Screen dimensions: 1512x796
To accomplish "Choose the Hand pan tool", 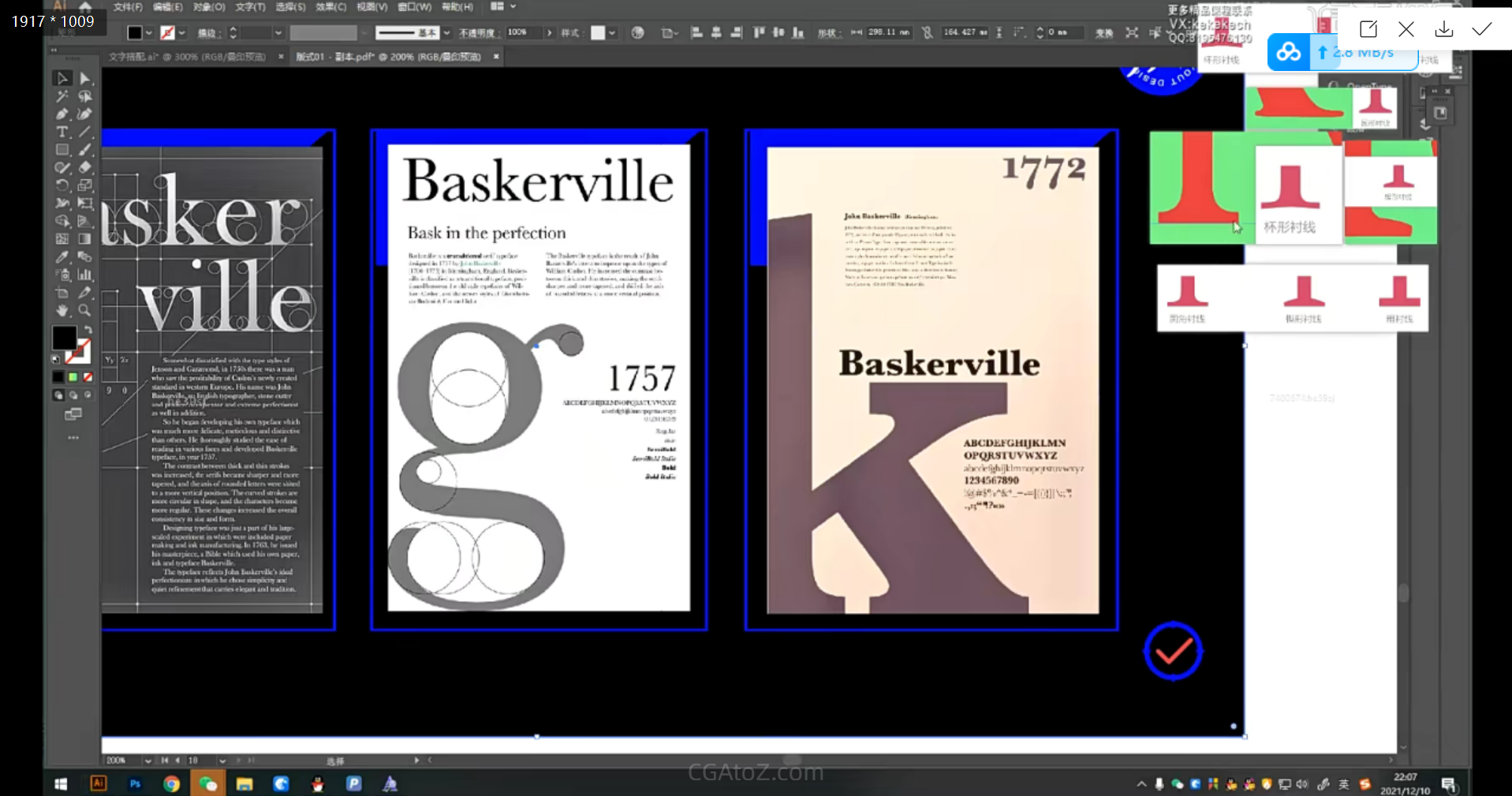I will (x=62, y=311).
